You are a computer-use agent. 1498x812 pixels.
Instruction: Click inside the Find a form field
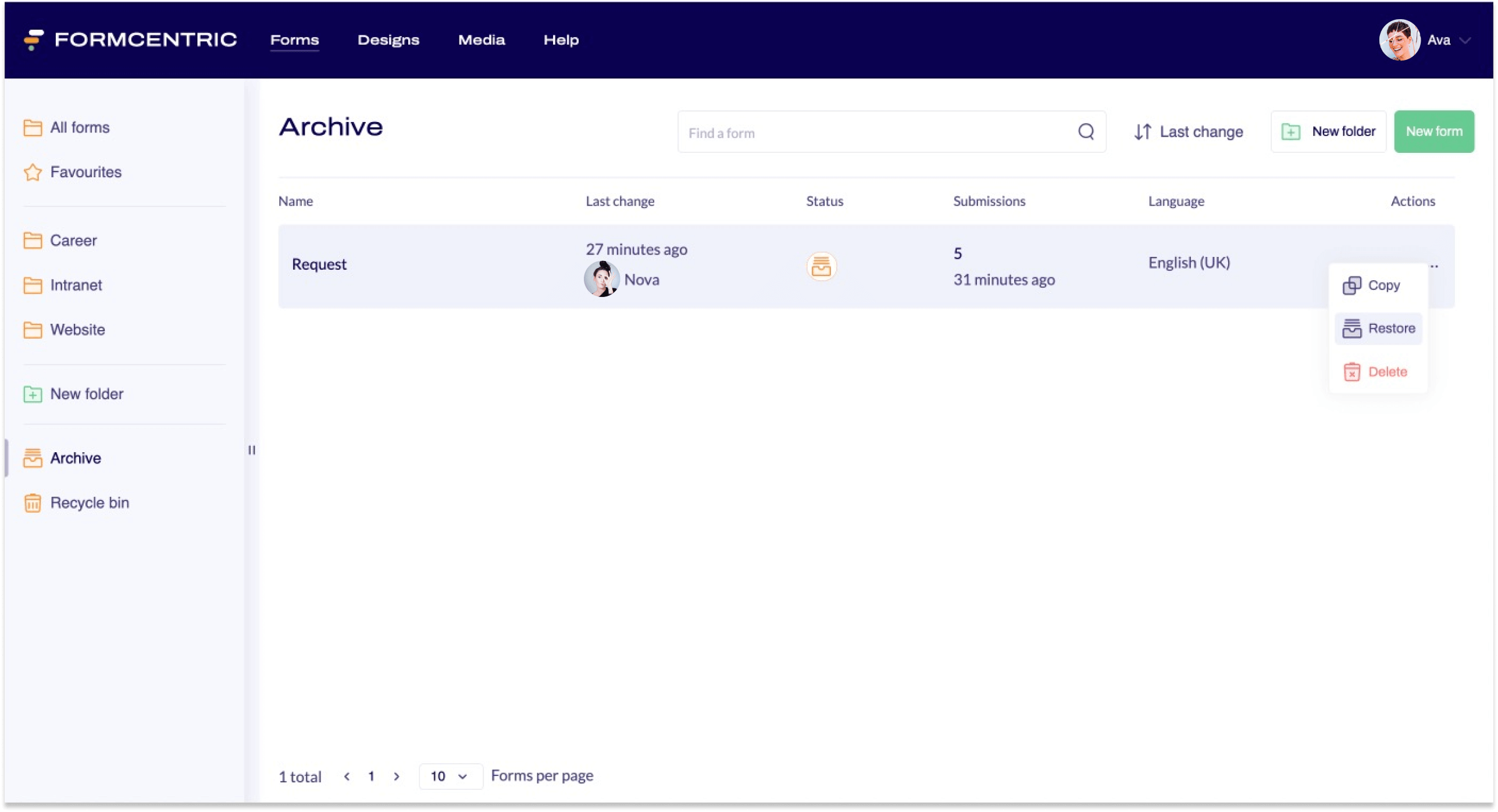[814, 132]
